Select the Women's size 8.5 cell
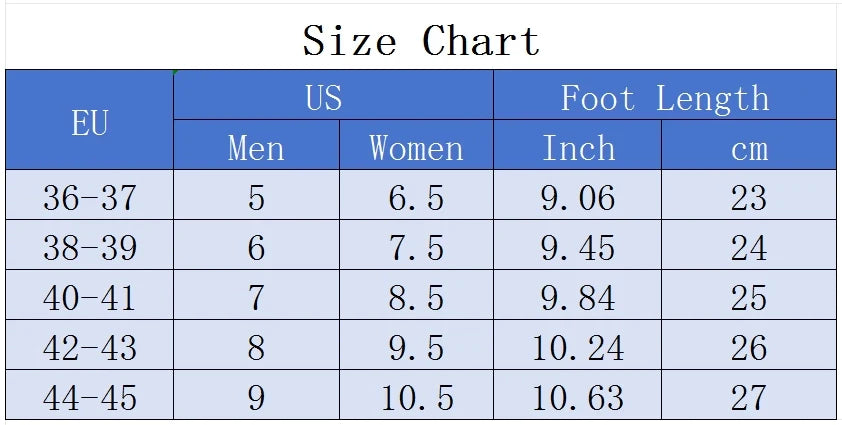The image size is (842, 425). (x=416, y=298)
